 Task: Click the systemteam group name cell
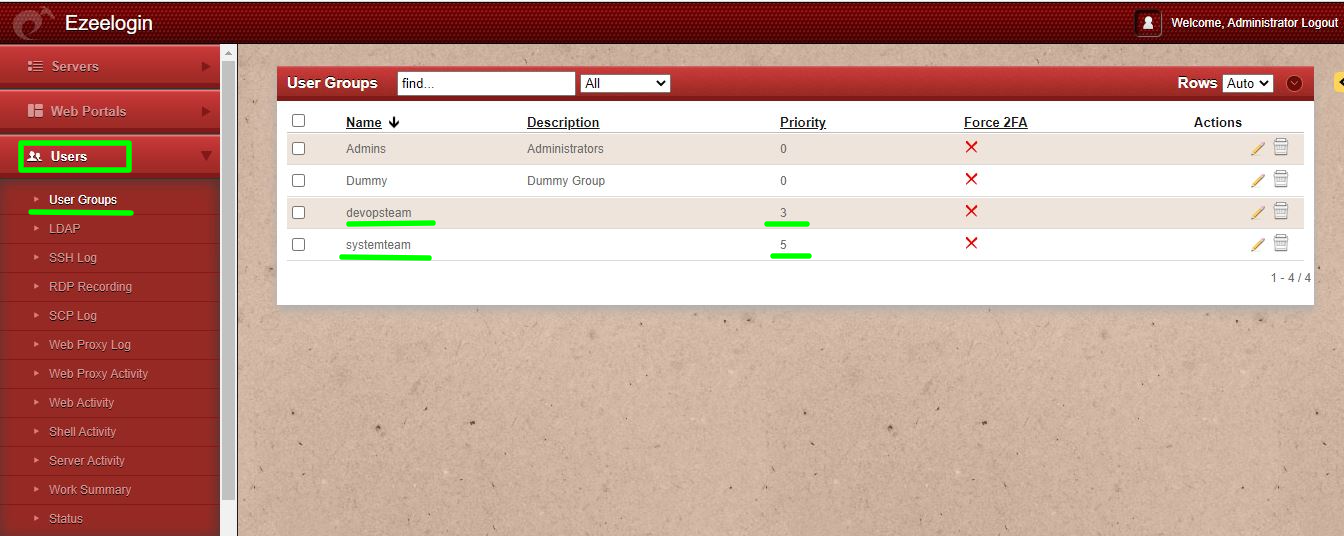click(378, 245)
